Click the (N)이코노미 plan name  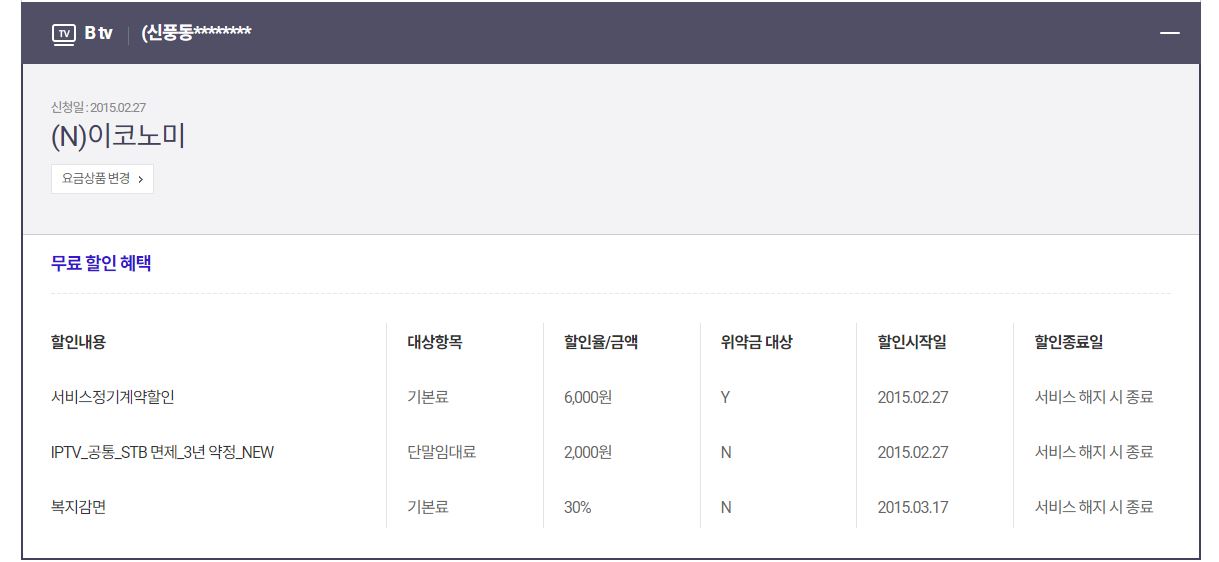118,137
